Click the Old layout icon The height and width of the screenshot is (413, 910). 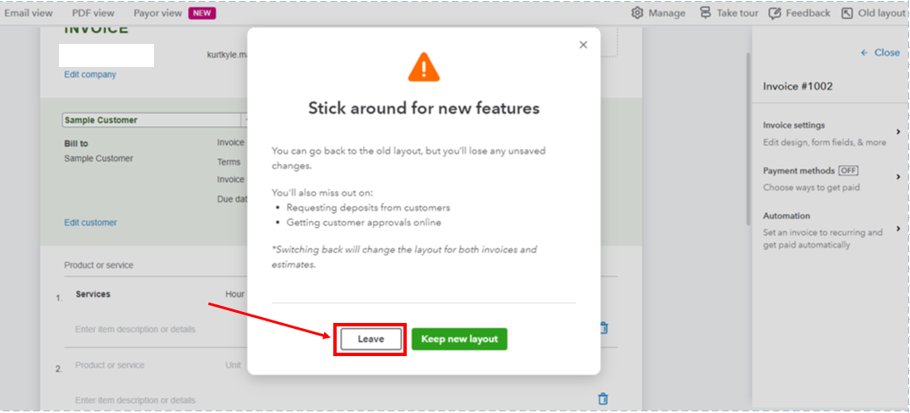coord(847,13)
